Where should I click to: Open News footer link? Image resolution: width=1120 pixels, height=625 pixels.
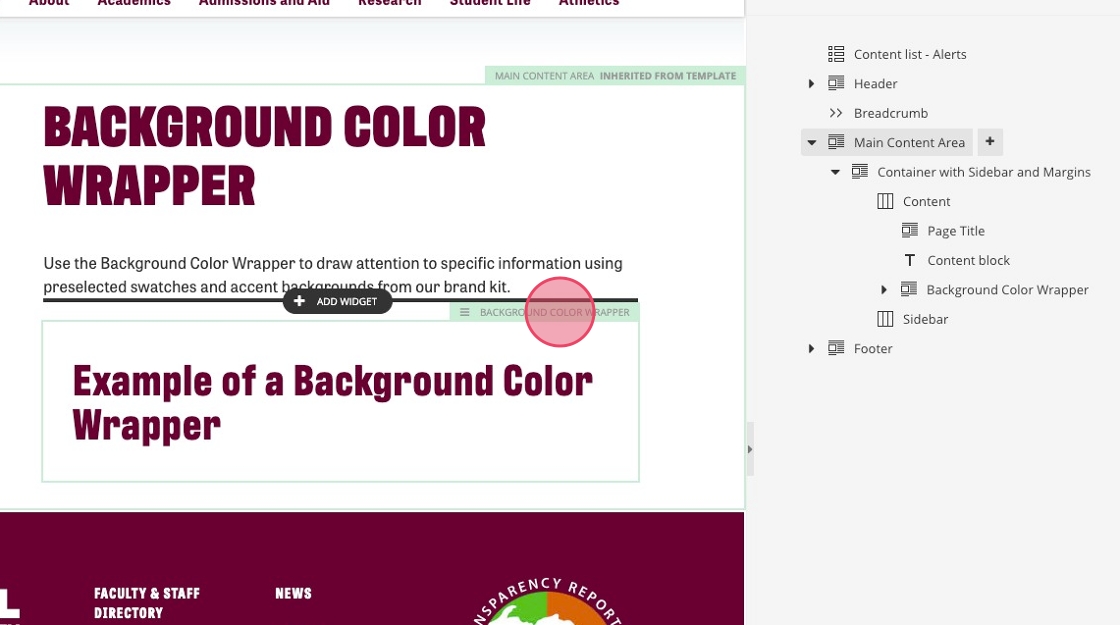pyautogui.click(x=294, y=593)
